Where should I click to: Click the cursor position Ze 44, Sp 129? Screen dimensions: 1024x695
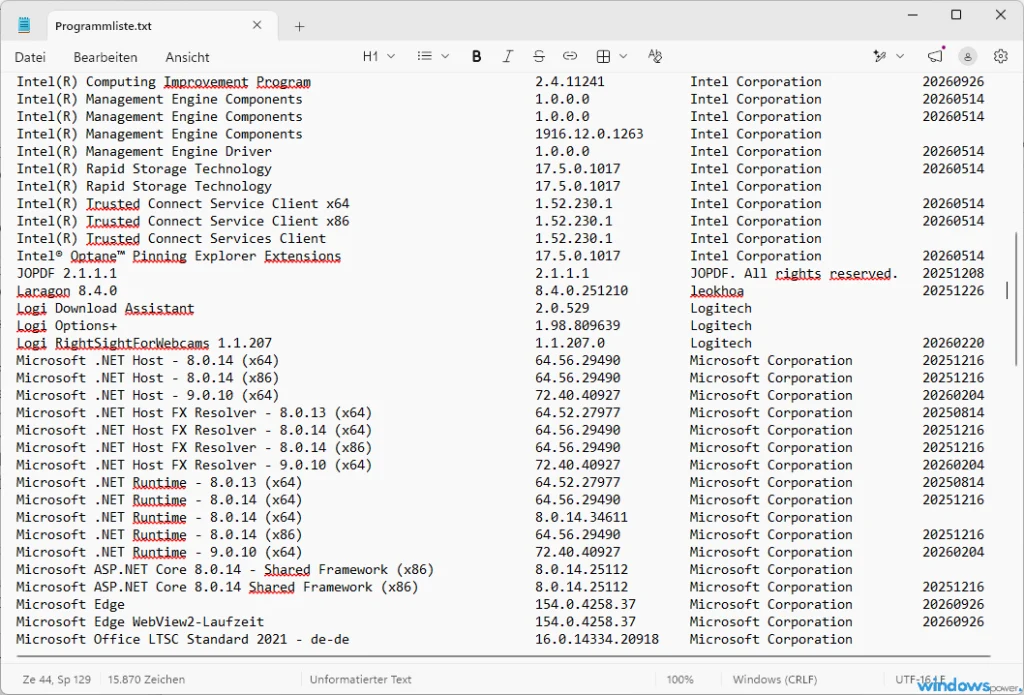point(57,679)
